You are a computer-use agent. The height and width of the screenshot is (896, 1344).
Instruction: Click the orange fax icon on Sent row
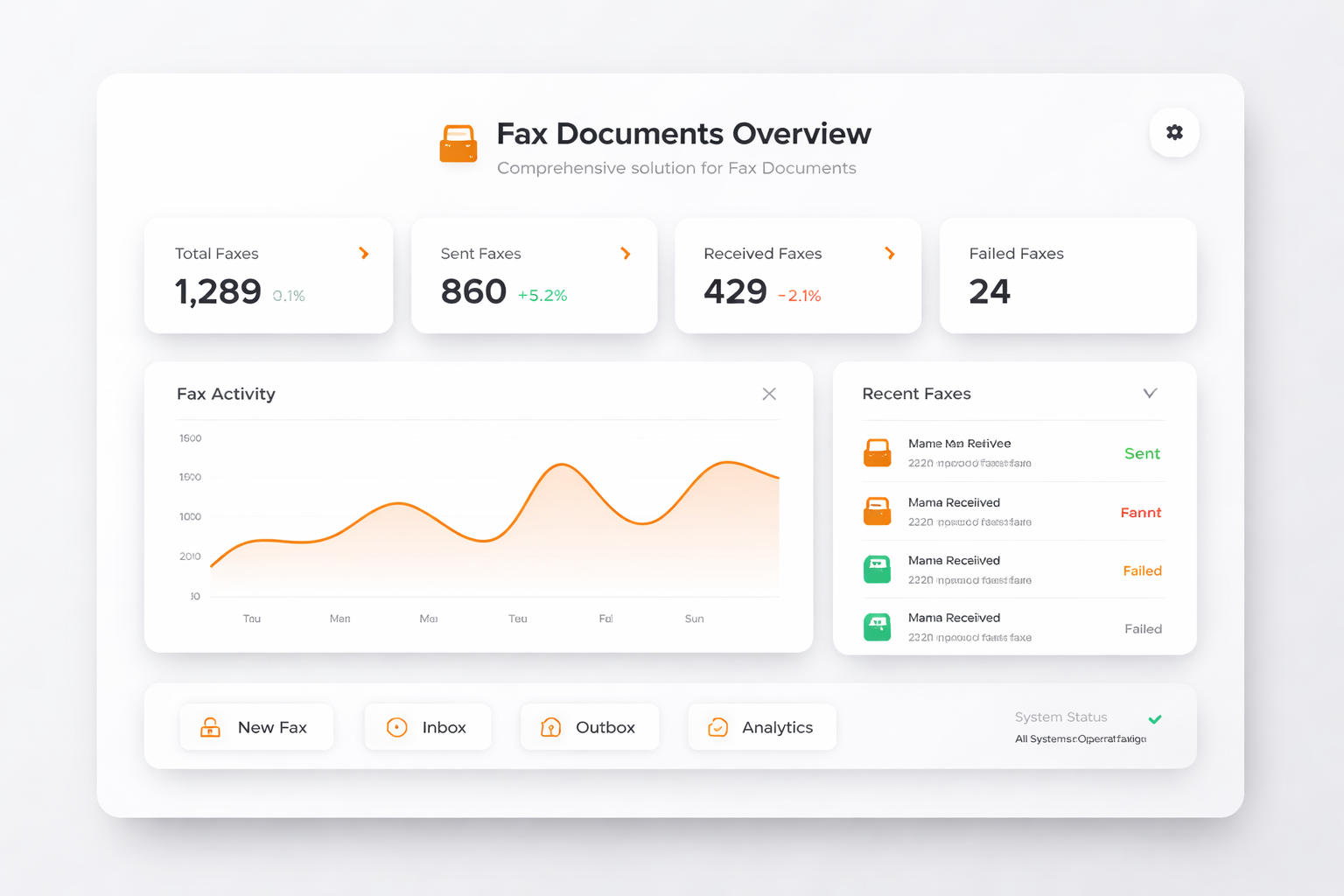pos(877,453)
